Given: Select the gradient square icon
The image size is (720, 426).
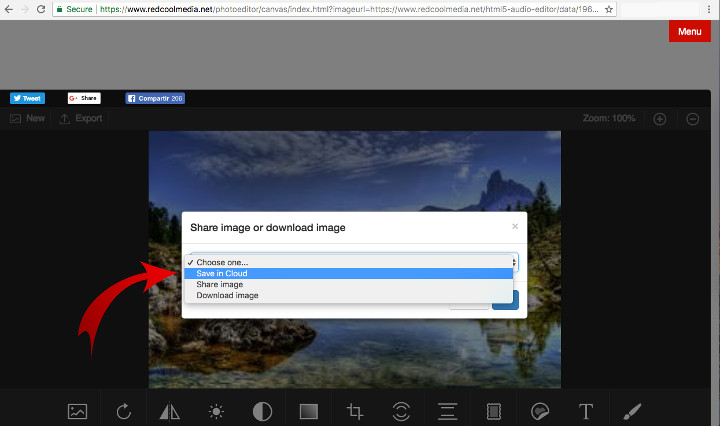Looking at the screenshot, I should tap(308, 411).
